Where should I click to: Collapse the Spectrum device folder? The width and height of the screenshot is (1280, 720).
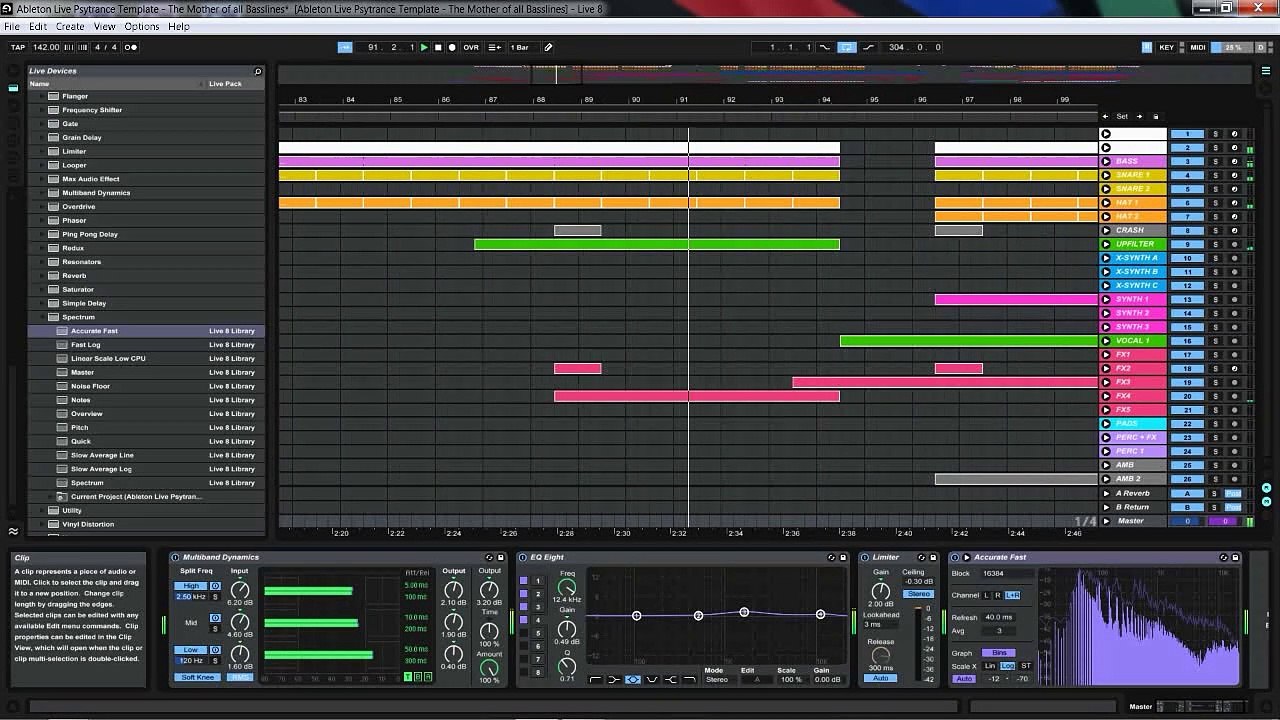43,317
